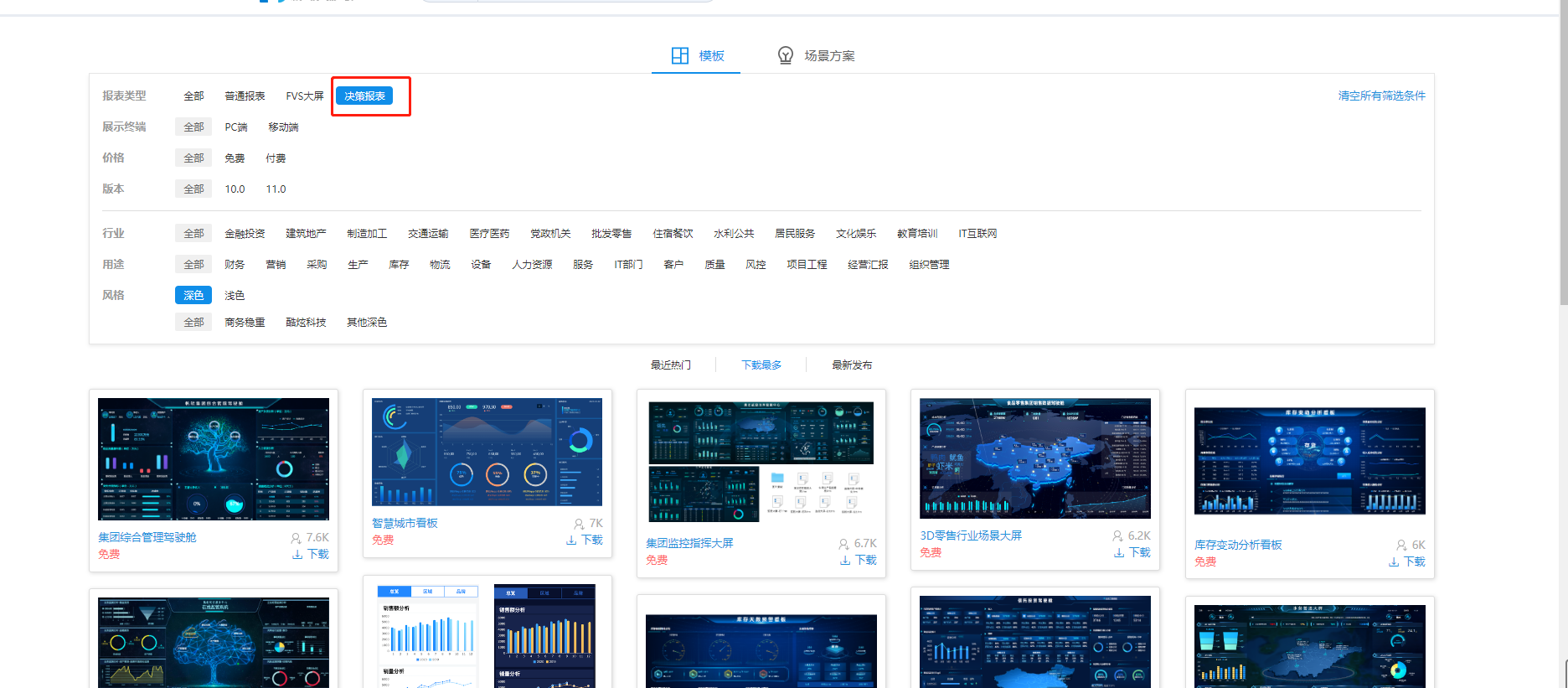Select version 10.0 filter
Image resolution: width=1568 pixels, height=688 pixels.
pyautogui.click(x=235, y=189)
